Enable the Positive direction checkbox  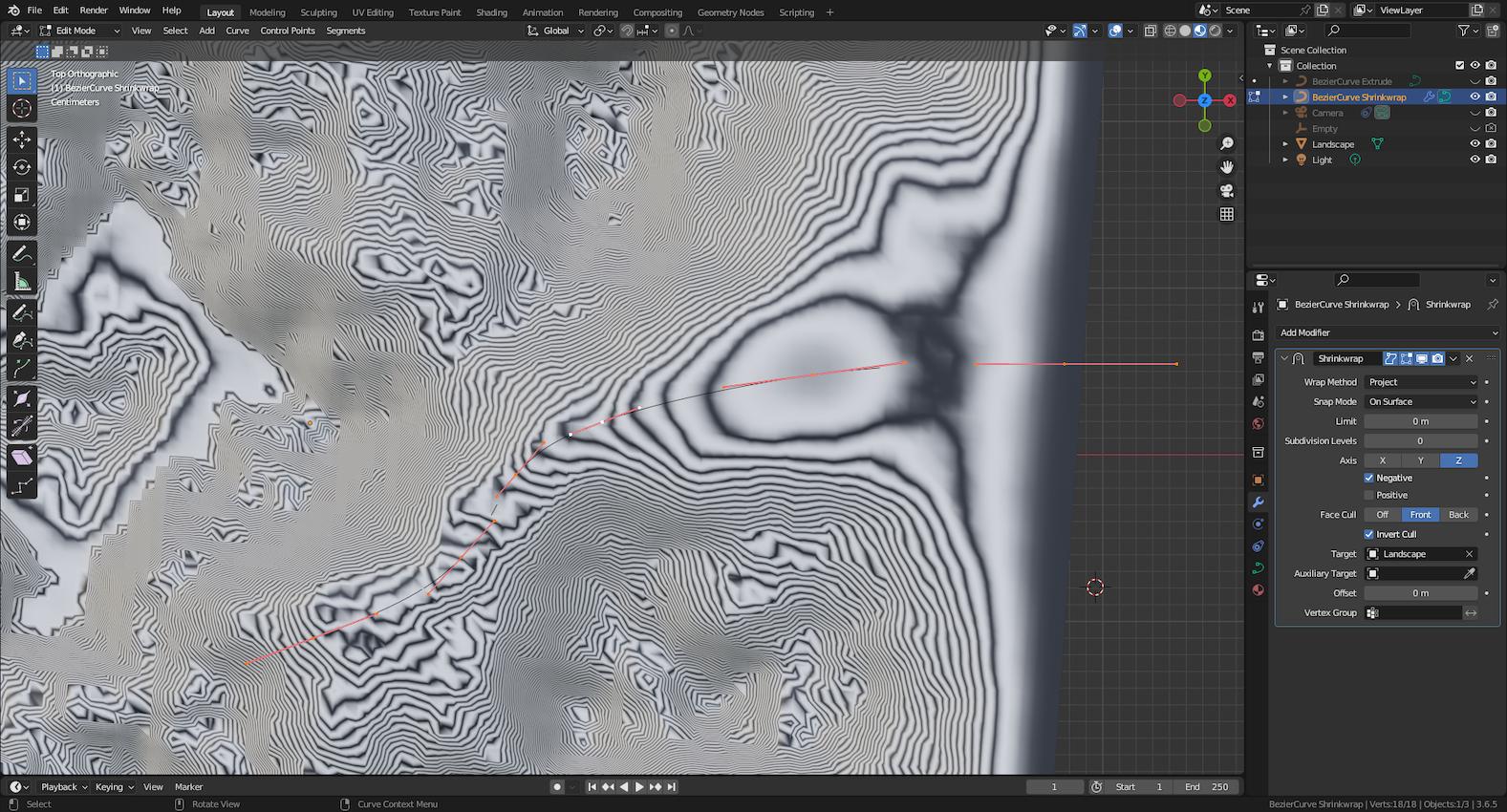[1369, 495]
